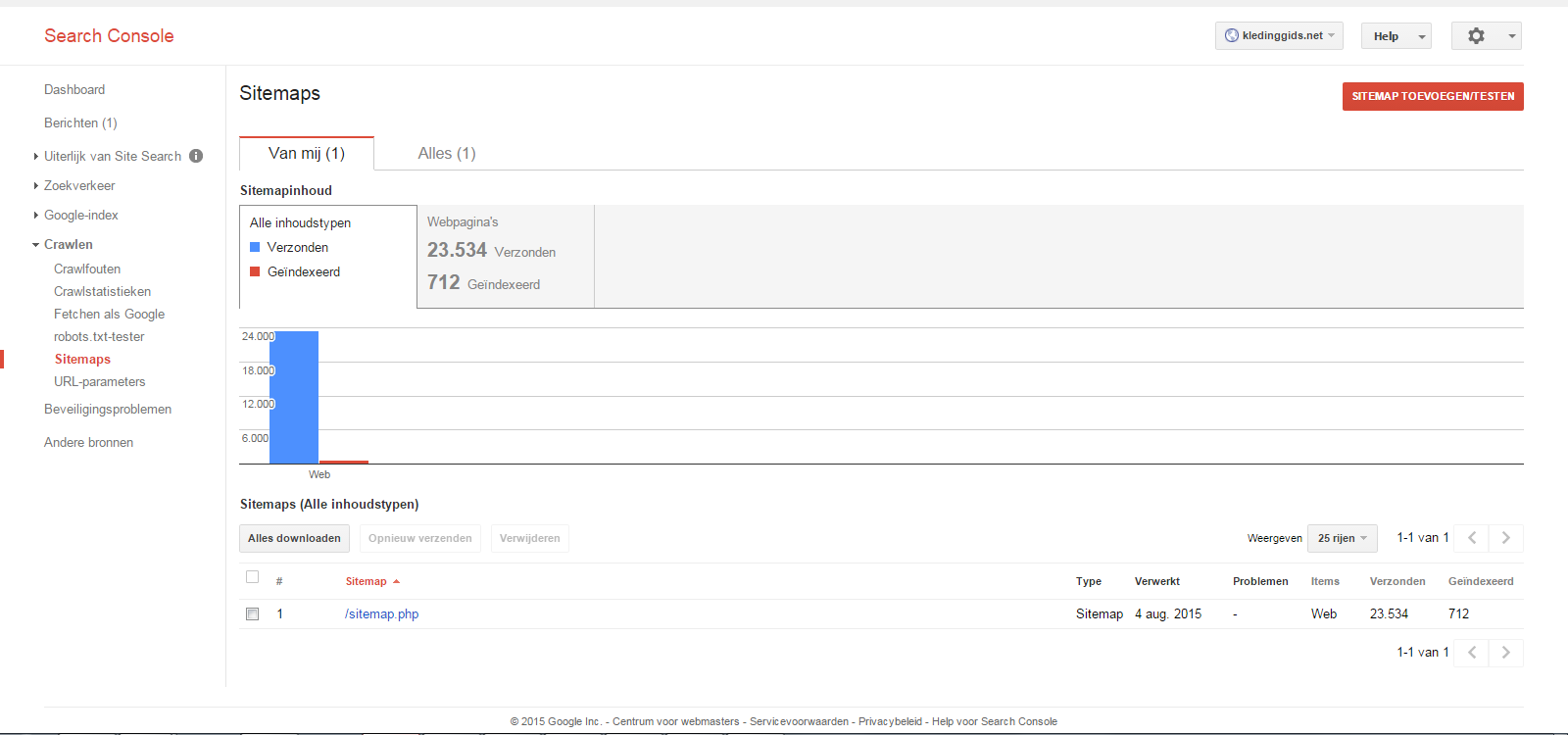This screenshot has height=735, width=1568.
Task: Open the /sitemap.php link
Action: (x=381, y=613)
